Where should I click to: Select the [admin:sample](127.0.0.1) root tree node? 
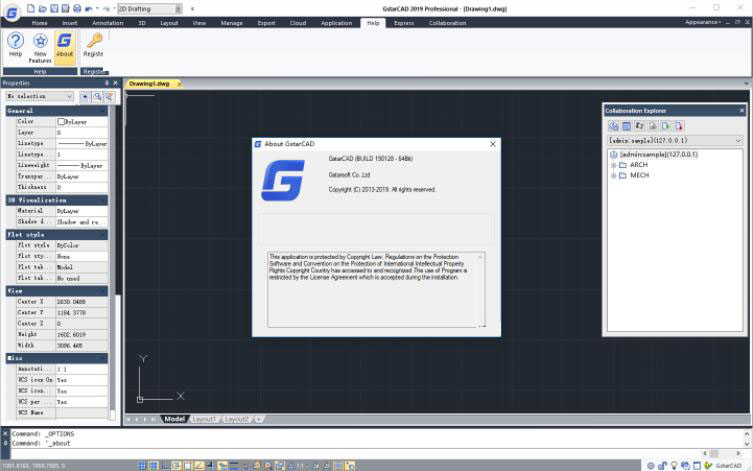coord(658,155)
